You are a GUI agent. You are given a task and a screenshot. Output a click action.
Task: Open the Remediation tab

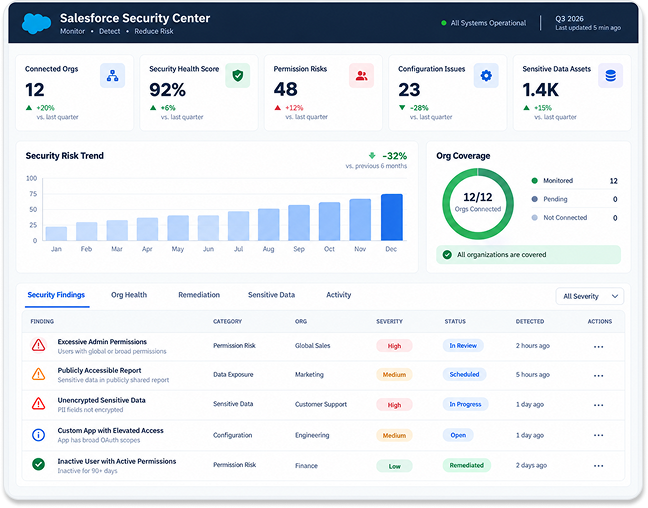(x=199, y=295)
